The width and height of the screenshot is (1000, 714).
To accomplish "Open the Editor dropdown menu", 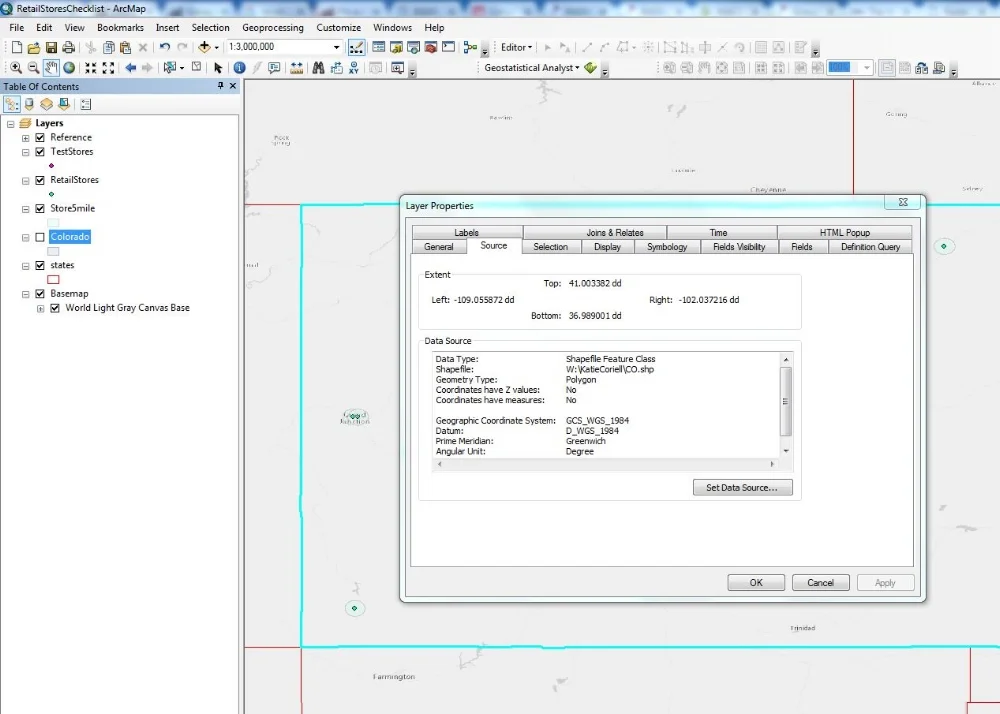I will (516, 47).
